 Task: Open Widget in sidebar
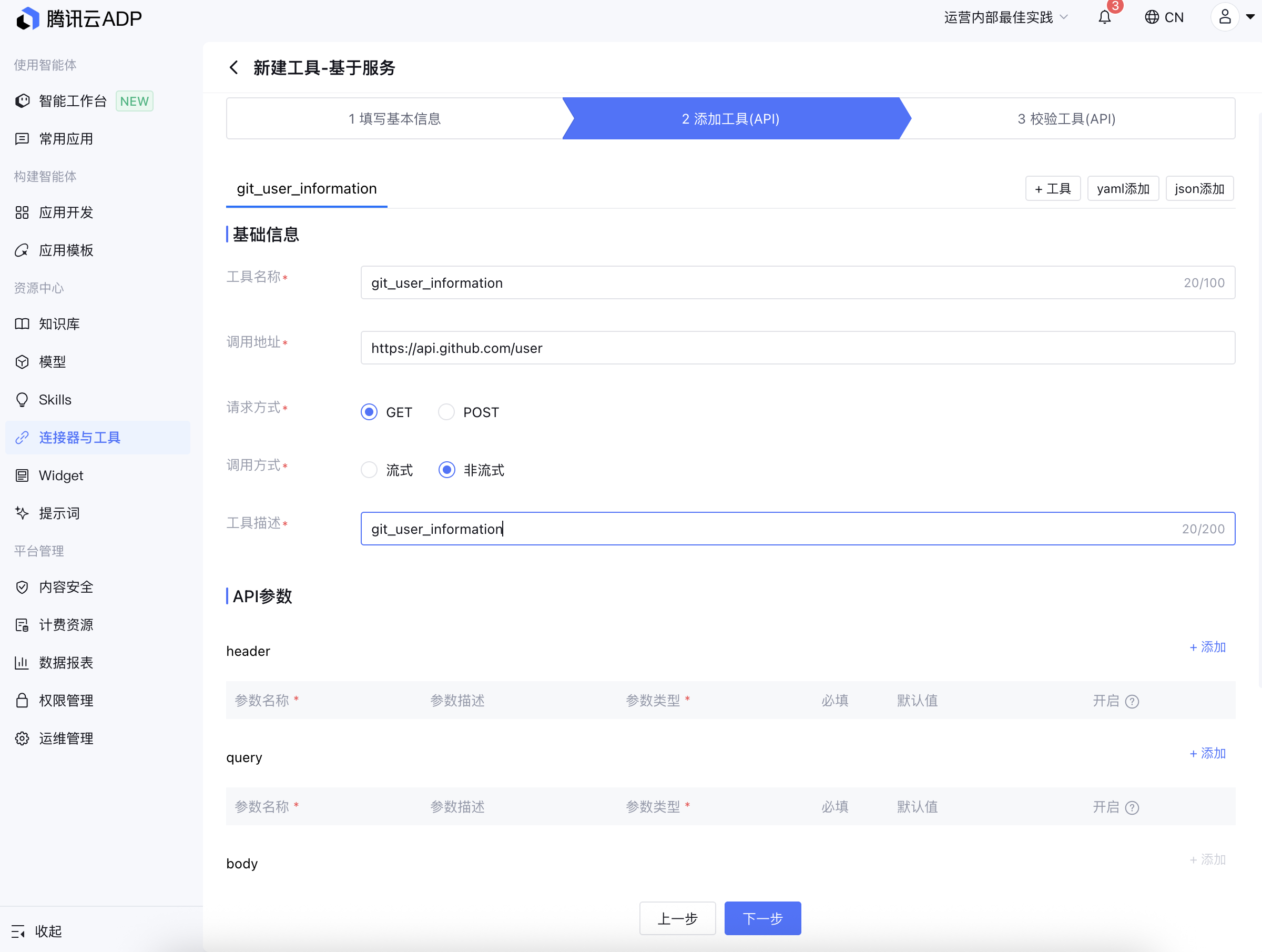[61, 475]
